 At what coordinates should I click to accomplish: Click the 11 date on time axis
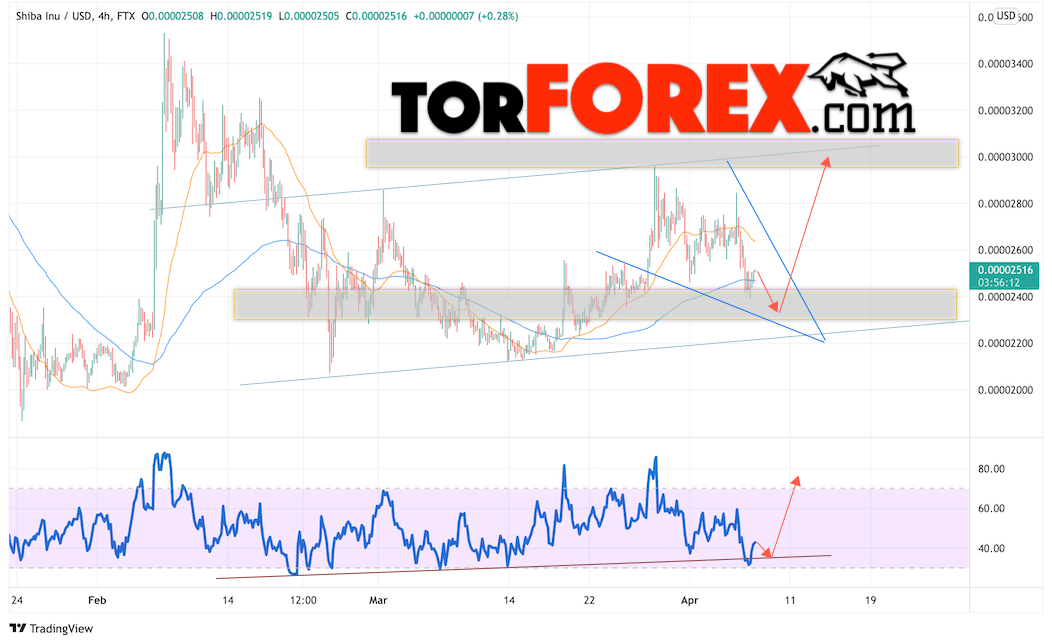(x=790, y=600)
